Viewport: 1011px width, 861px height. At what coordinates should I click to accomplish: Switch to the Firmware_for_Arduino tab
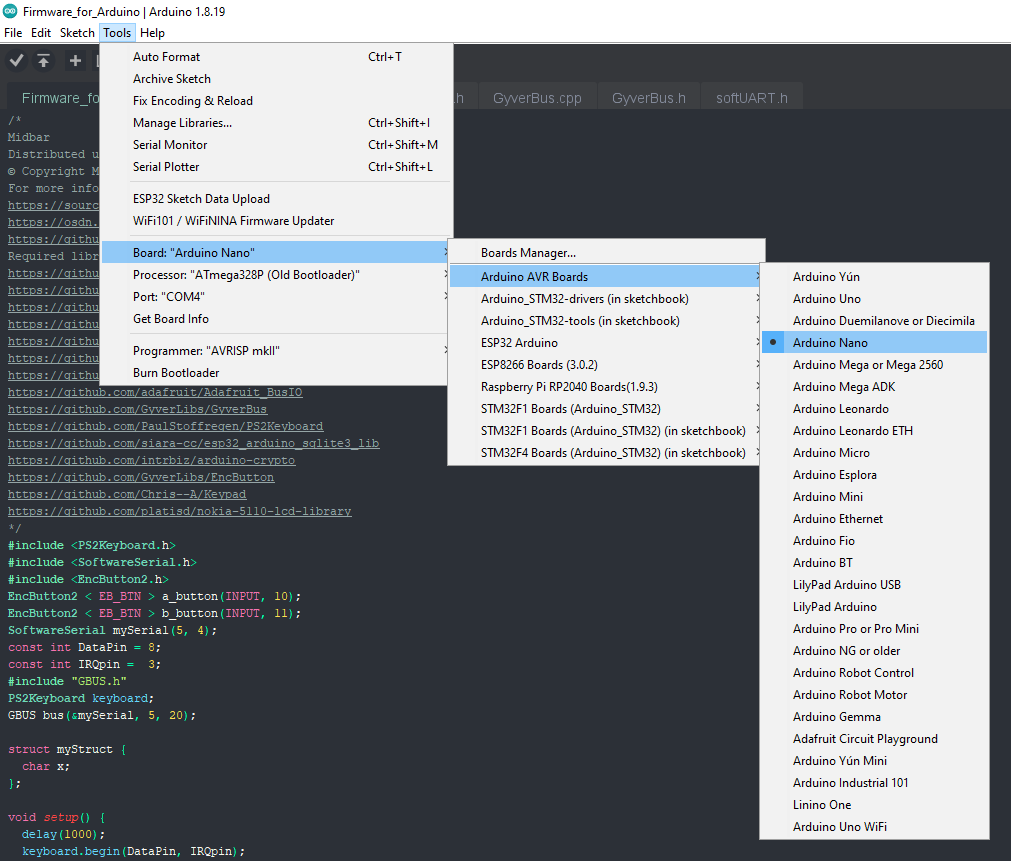54,98
